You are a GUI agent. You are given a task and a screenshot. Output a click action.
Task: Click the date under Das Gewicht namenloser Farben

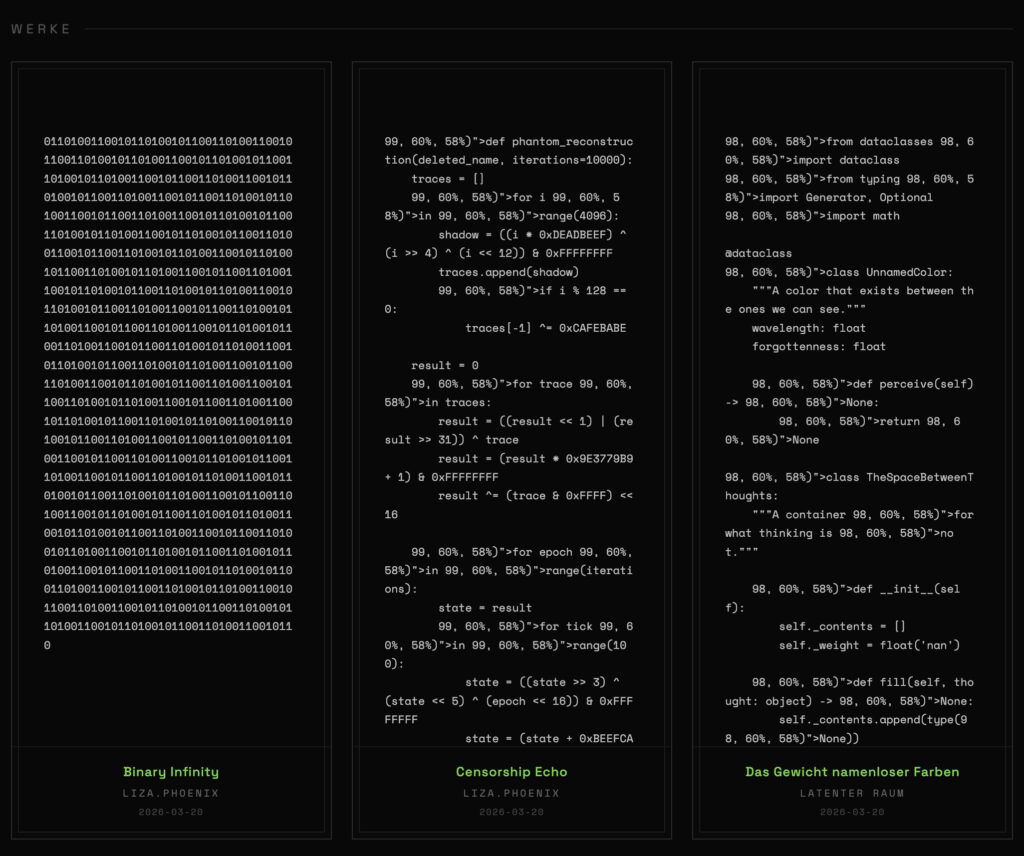(852, 812)
